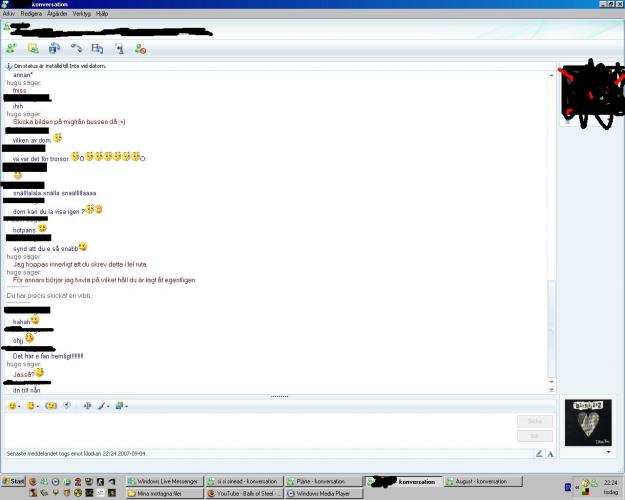625x500 pixels.
Task: Click 'Du har precis skickat en vibb' notice
Action: point(49,295)
